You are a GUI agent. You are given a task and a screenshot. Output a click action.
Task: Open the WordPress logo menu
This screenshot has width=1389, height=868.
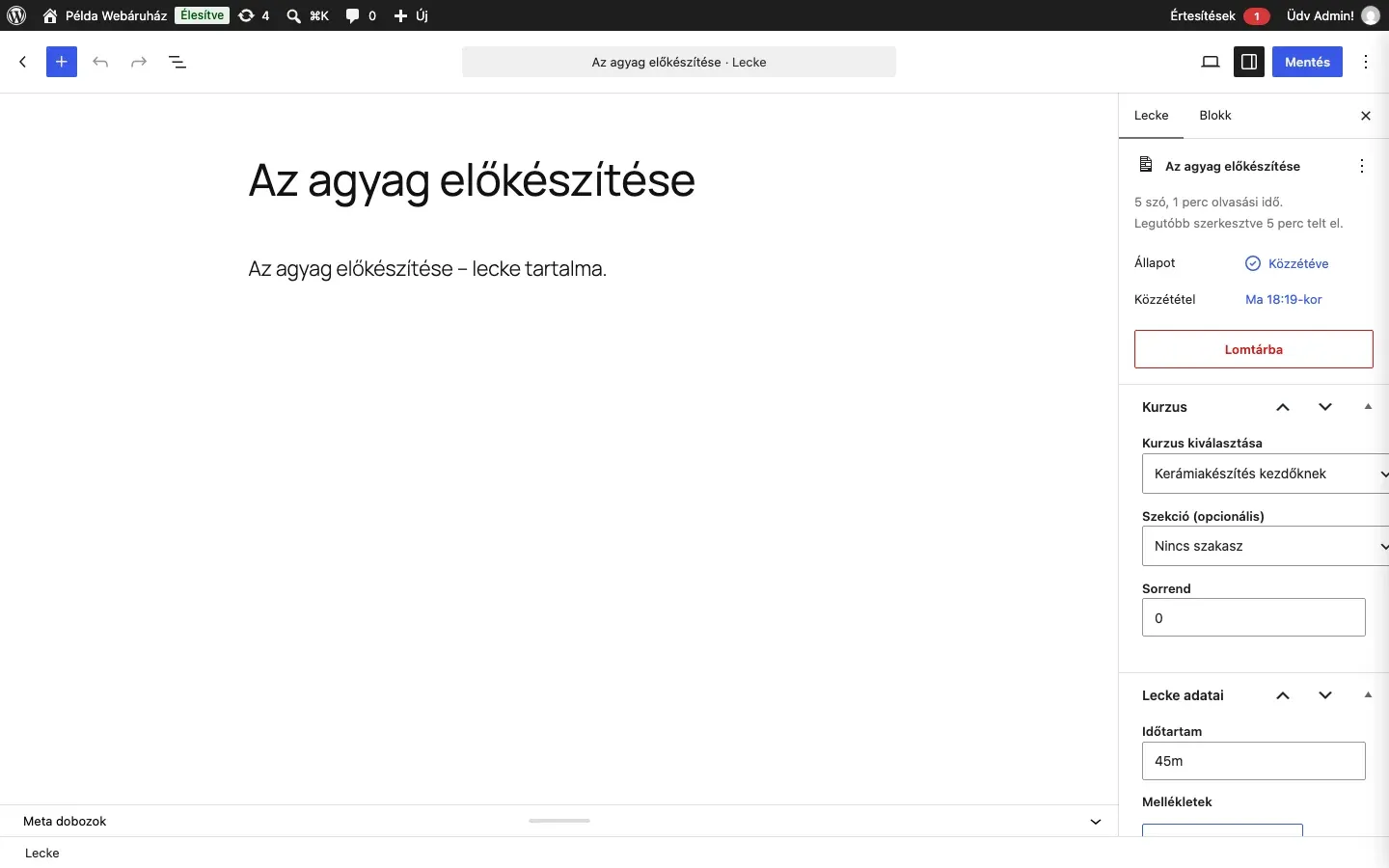coord(16,15)
